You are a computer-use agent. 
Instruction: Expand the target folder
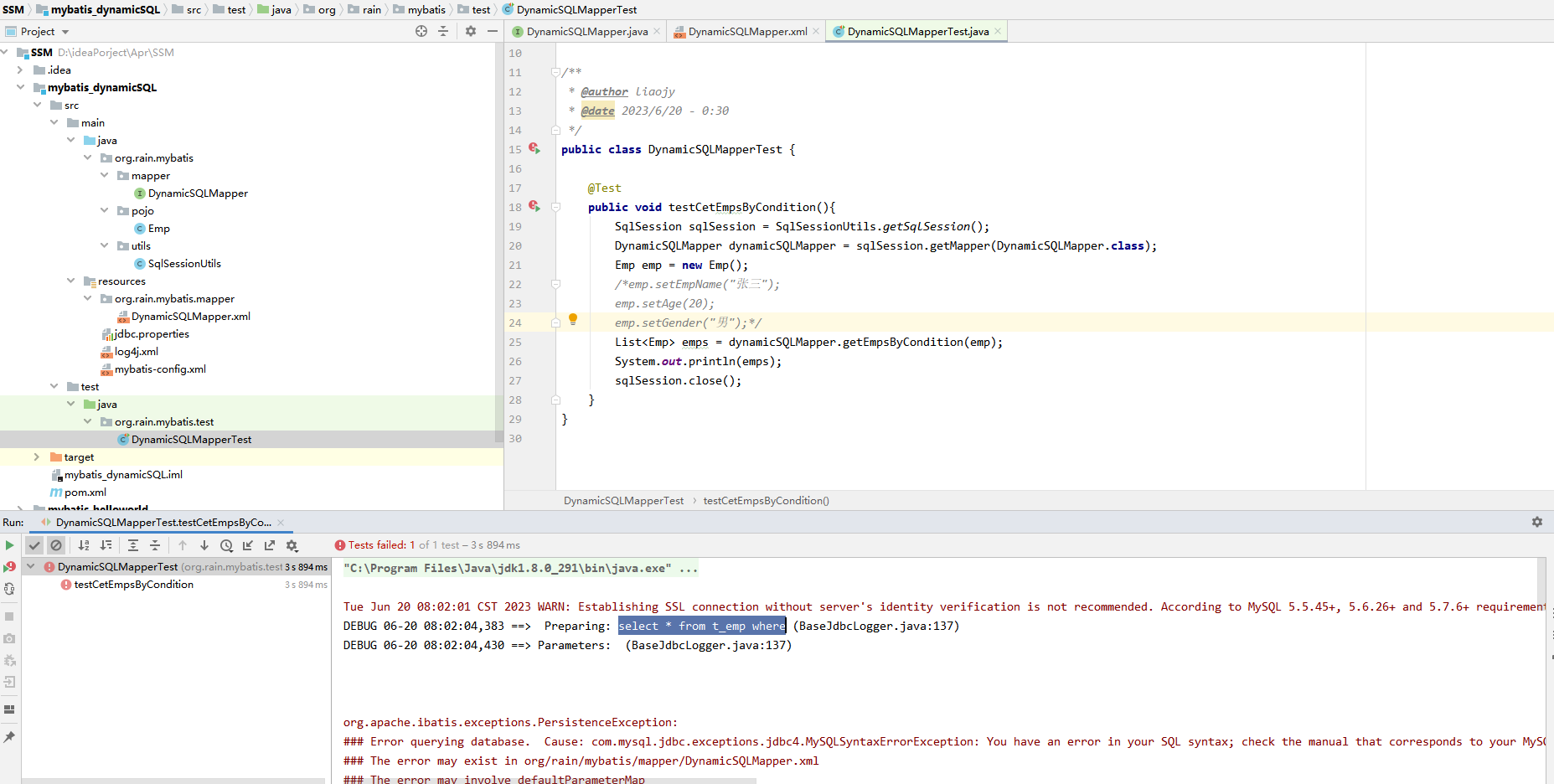pos(37,456)
